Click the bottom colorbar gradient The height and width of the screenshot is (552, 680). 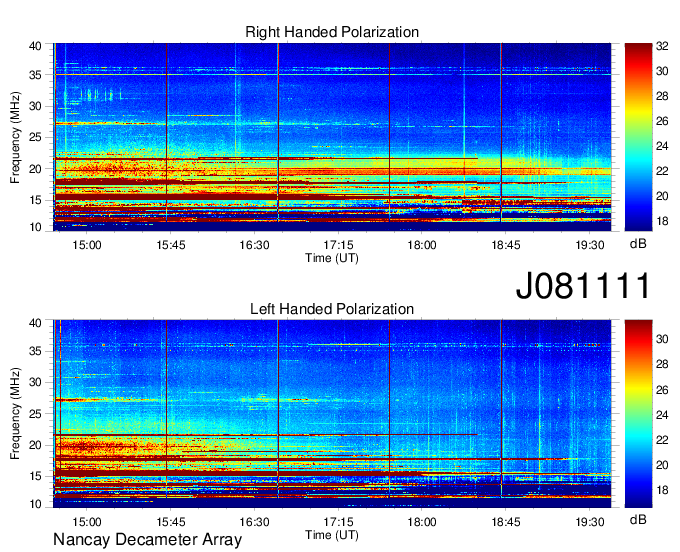(638, 414)
